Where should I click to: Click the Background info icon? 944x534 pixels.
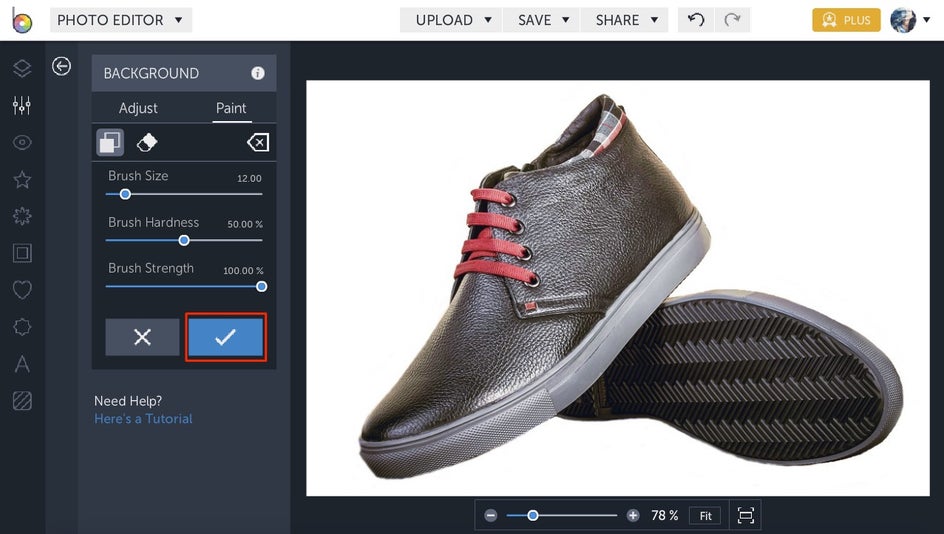258,73
